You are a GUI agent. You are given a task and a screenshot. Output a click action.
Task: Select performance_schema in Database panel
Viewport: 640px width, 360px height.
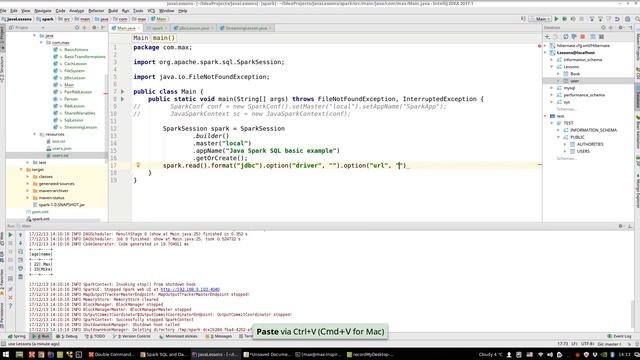pyautogui.click(x=584, y=95)
